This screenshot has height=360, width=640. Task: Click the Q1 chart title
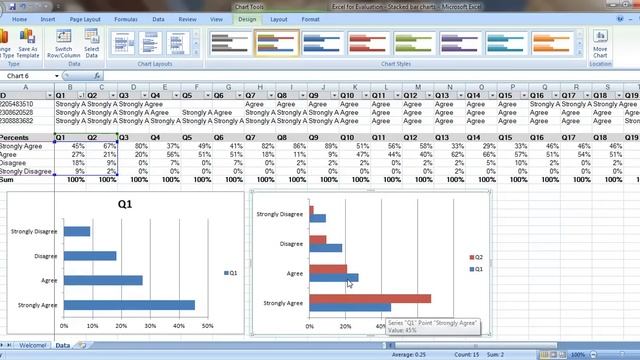pyautogui.click(x=125, y=204)
